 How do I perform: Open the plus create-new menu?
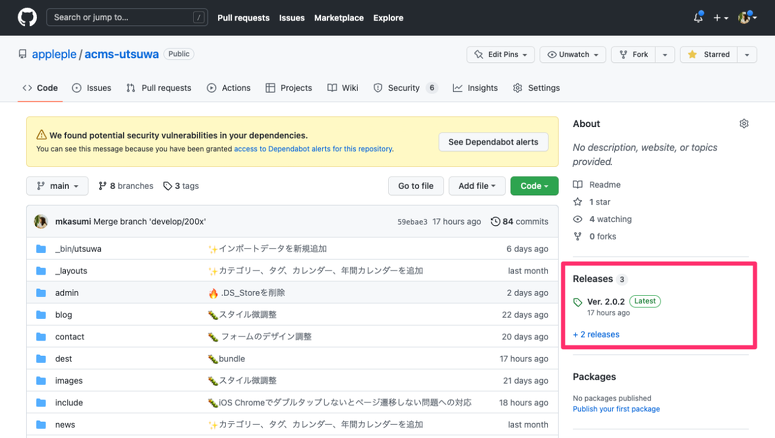tap(721, 18)
